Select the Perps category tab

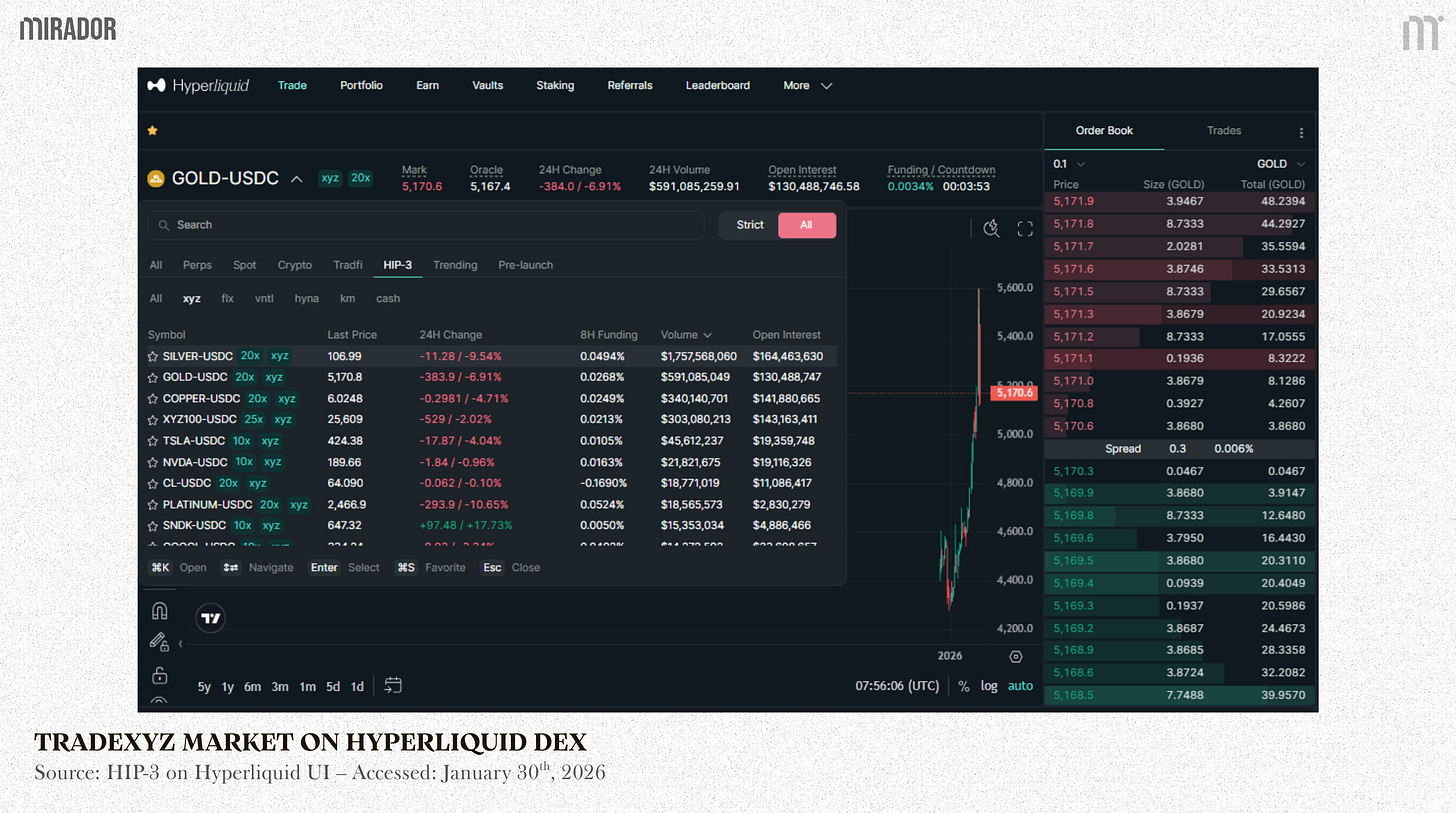click(197, 265)
